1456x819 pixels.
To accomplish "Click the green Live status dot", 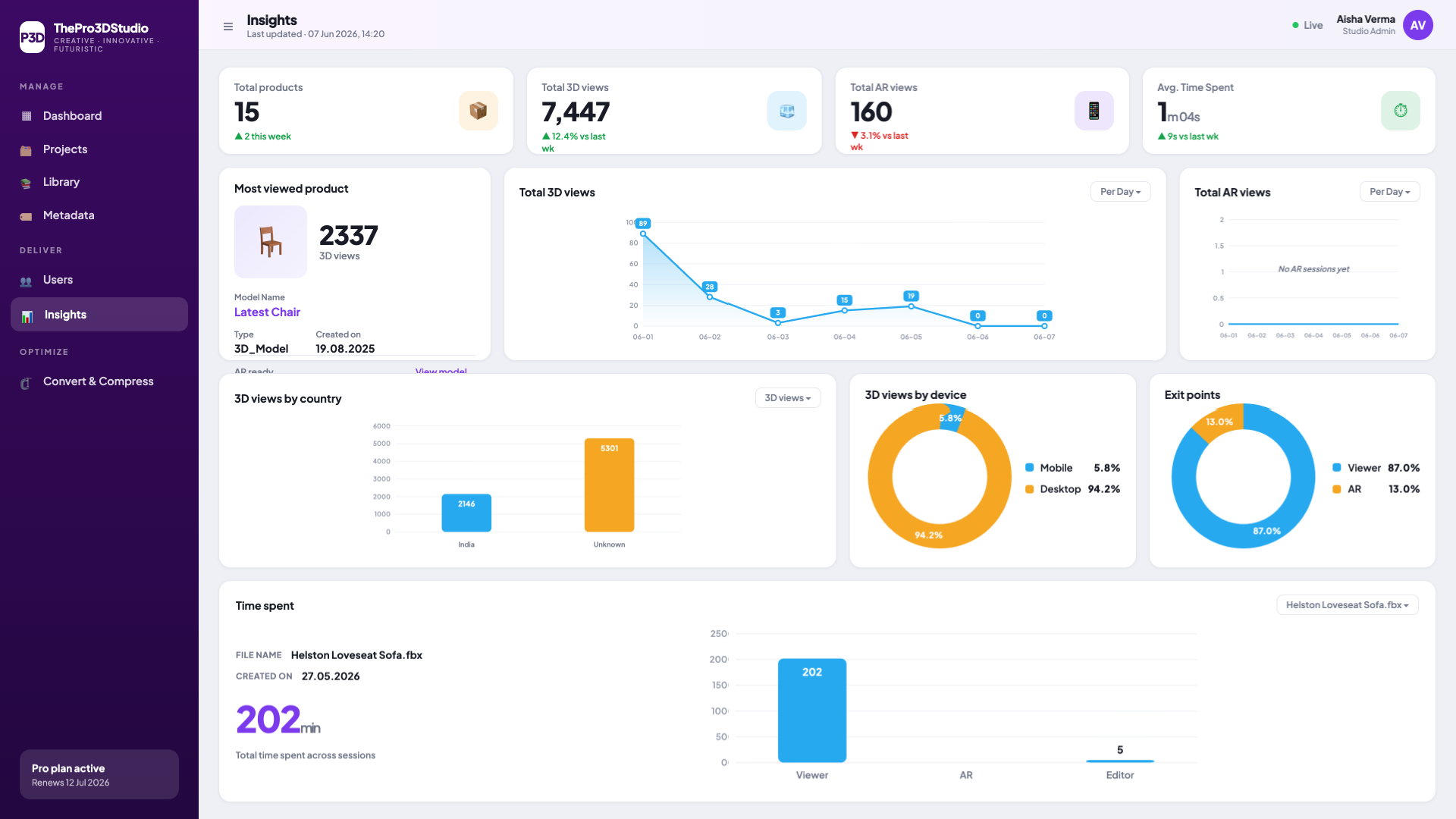I will click(1295, 25).
